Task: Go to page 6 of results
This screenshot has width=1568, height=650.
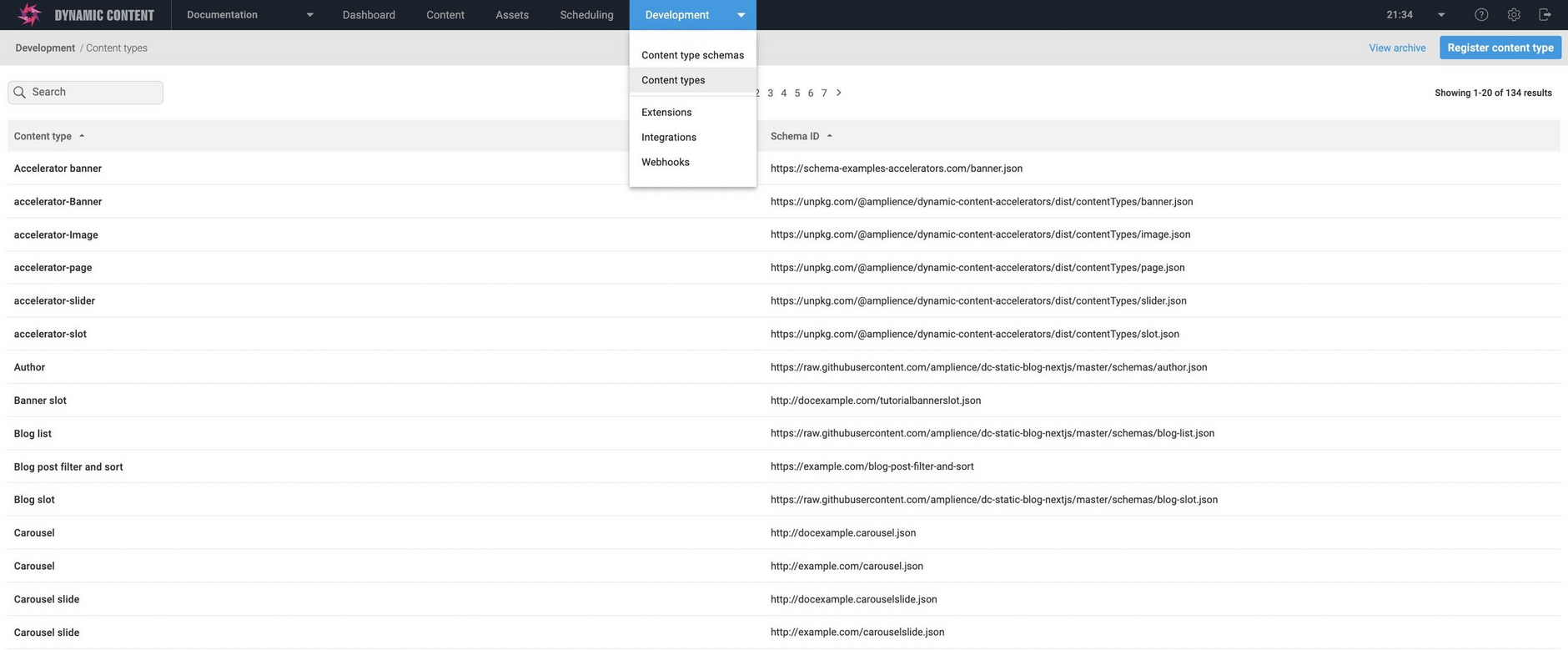Action: (x=811, y=93)
